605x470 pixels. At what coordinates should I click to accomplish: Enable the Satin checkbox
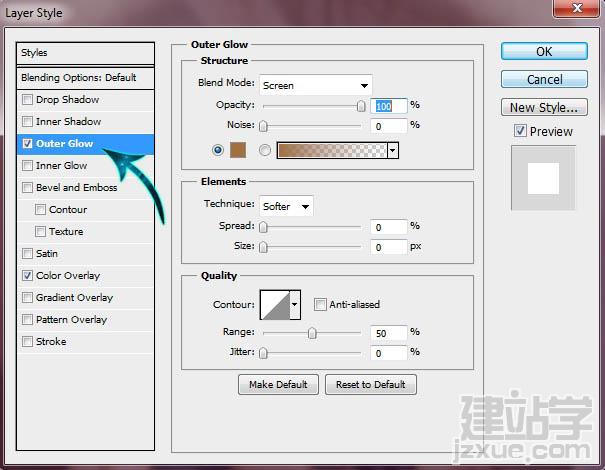click(x=27, y=254)
